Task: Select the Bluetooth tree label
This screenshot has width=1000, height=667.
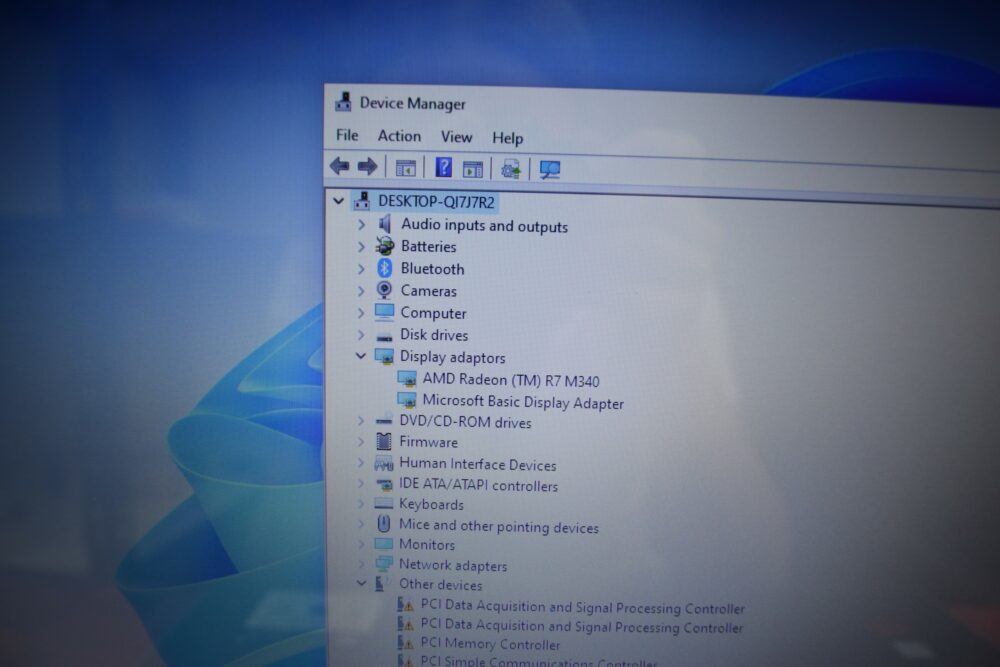Action: 432,268
